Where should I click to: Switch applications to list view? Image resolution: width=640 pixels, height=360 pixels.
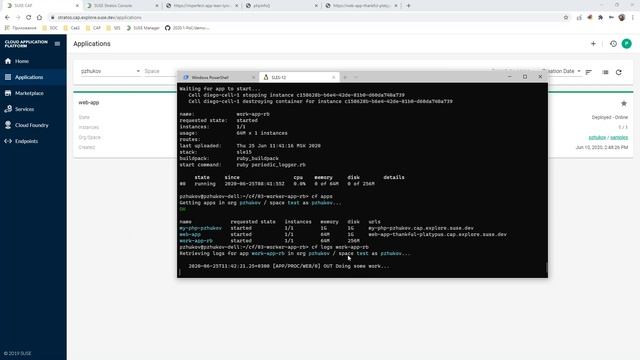pyautogui.click(x=605, y=72)
